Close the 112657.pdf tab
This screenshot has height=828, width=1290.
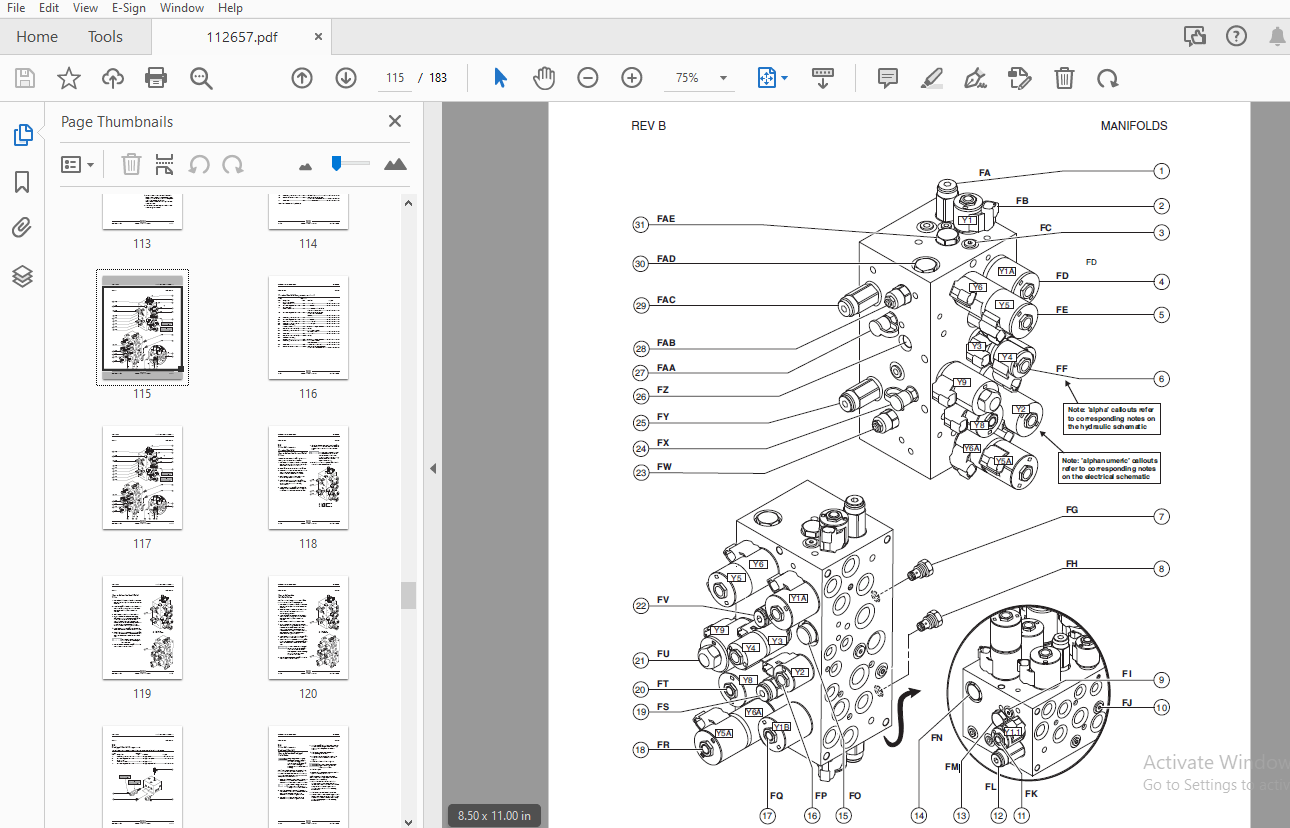[318, 36]
